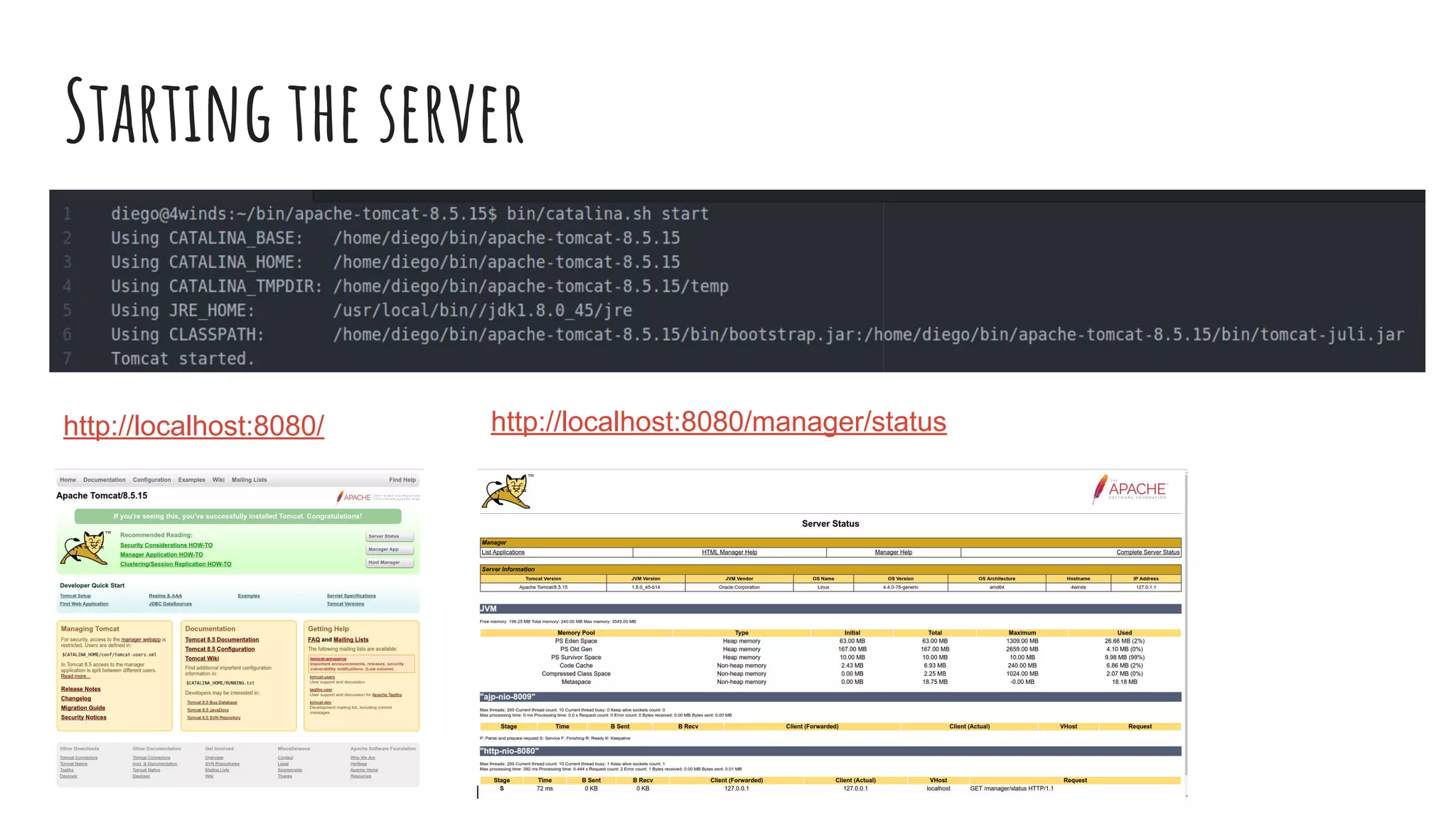Open Release Notes link
This screenshot has width=1456, height=819.
coord(80,689)
